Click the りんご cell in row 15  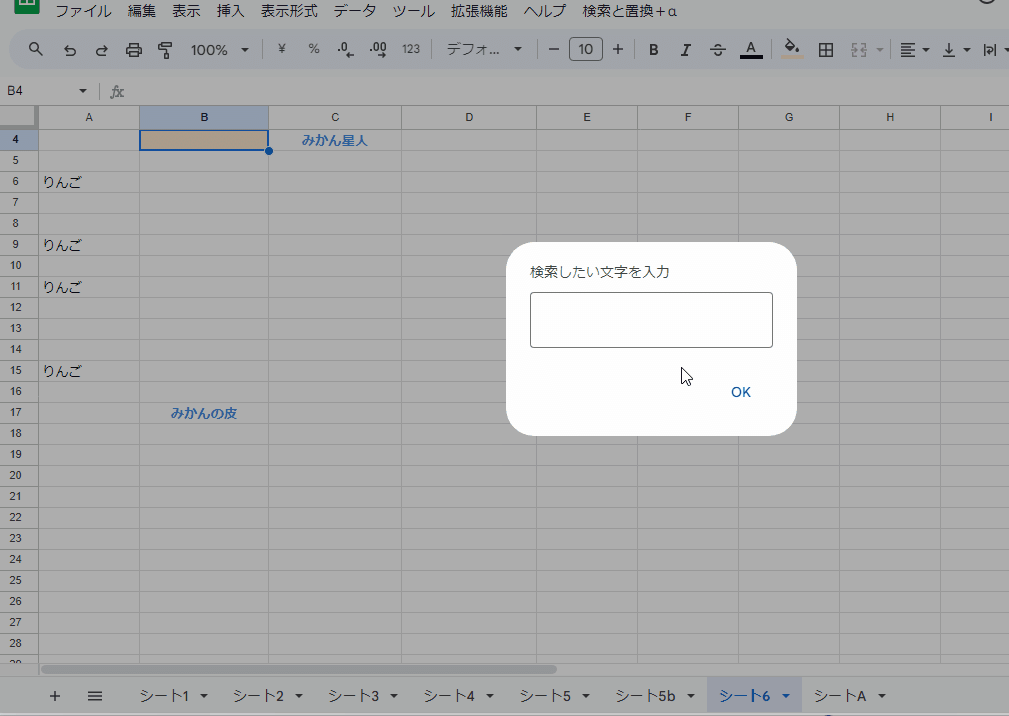click(x=89, y=371)
